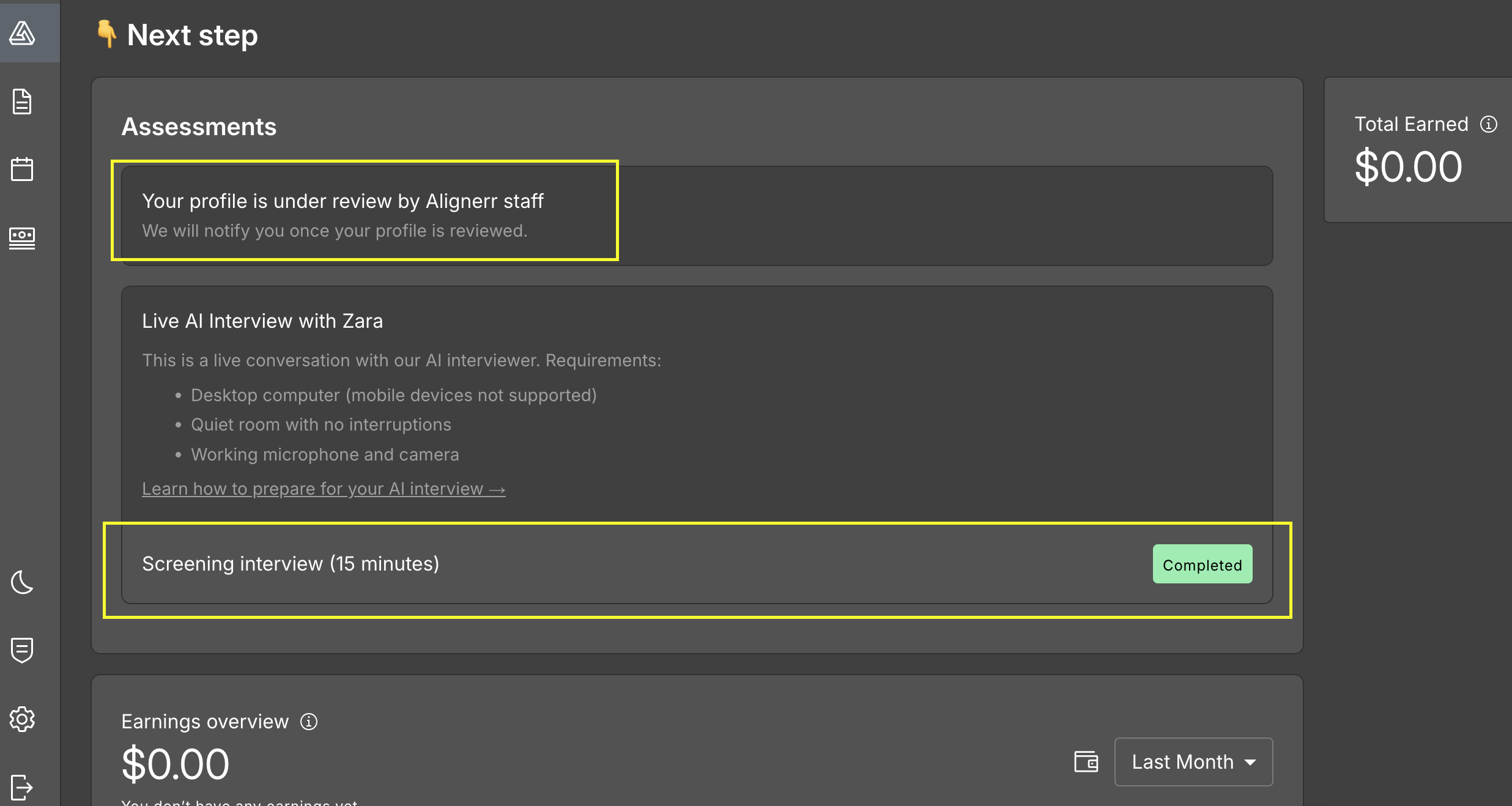1512x806 pixels.
Task: Click the Earnings overview $0.00 amount
Action: pos(176,764)
